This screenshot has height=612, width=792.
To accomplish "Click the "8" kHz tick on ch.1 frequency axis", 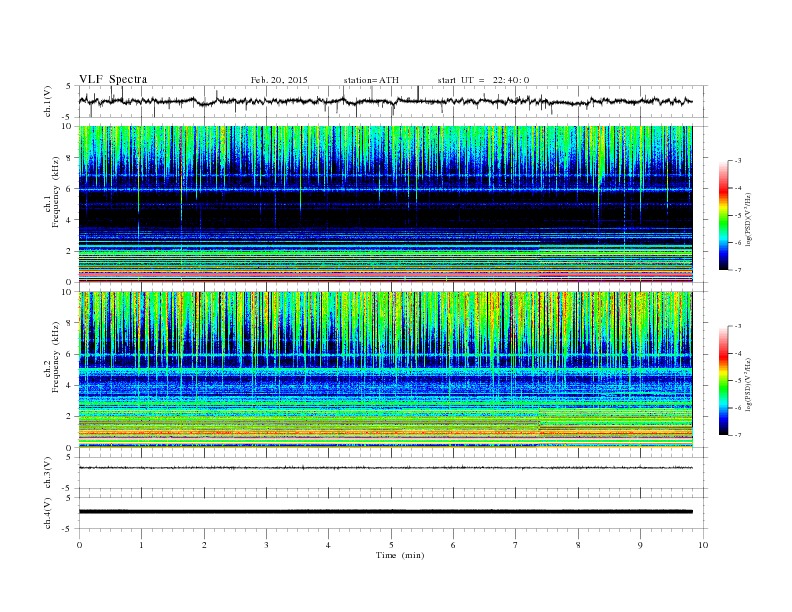I will (69, 158).
